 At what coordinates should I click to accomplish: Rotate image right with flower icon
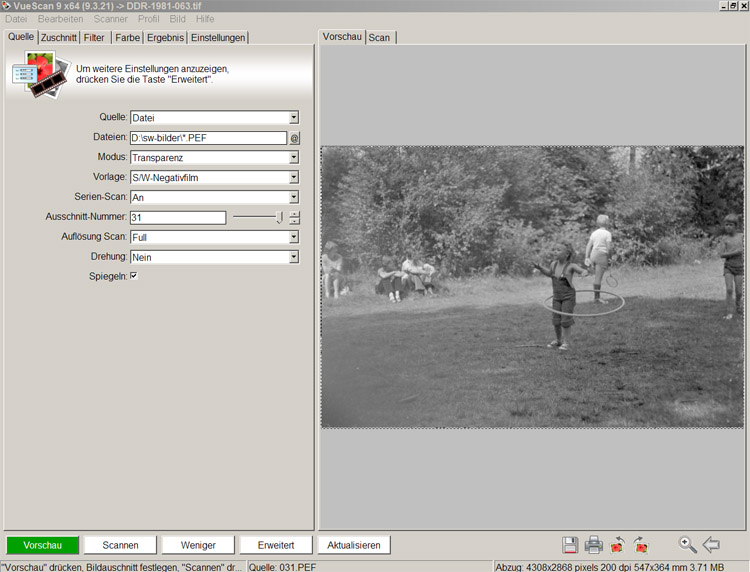pyautogui.click(x=641, y=545)
